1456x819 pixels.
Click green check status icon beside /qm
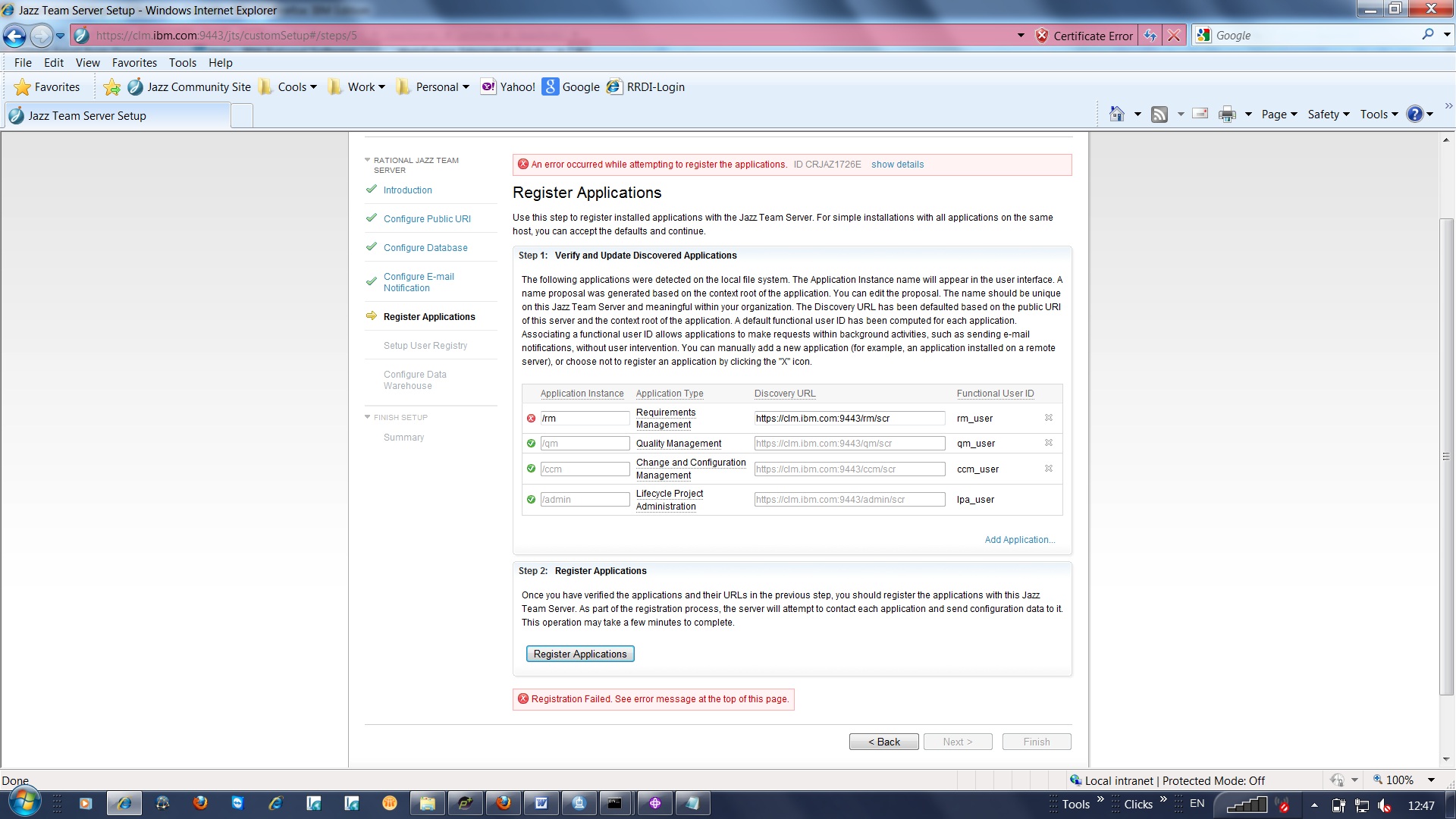(531, 444)
